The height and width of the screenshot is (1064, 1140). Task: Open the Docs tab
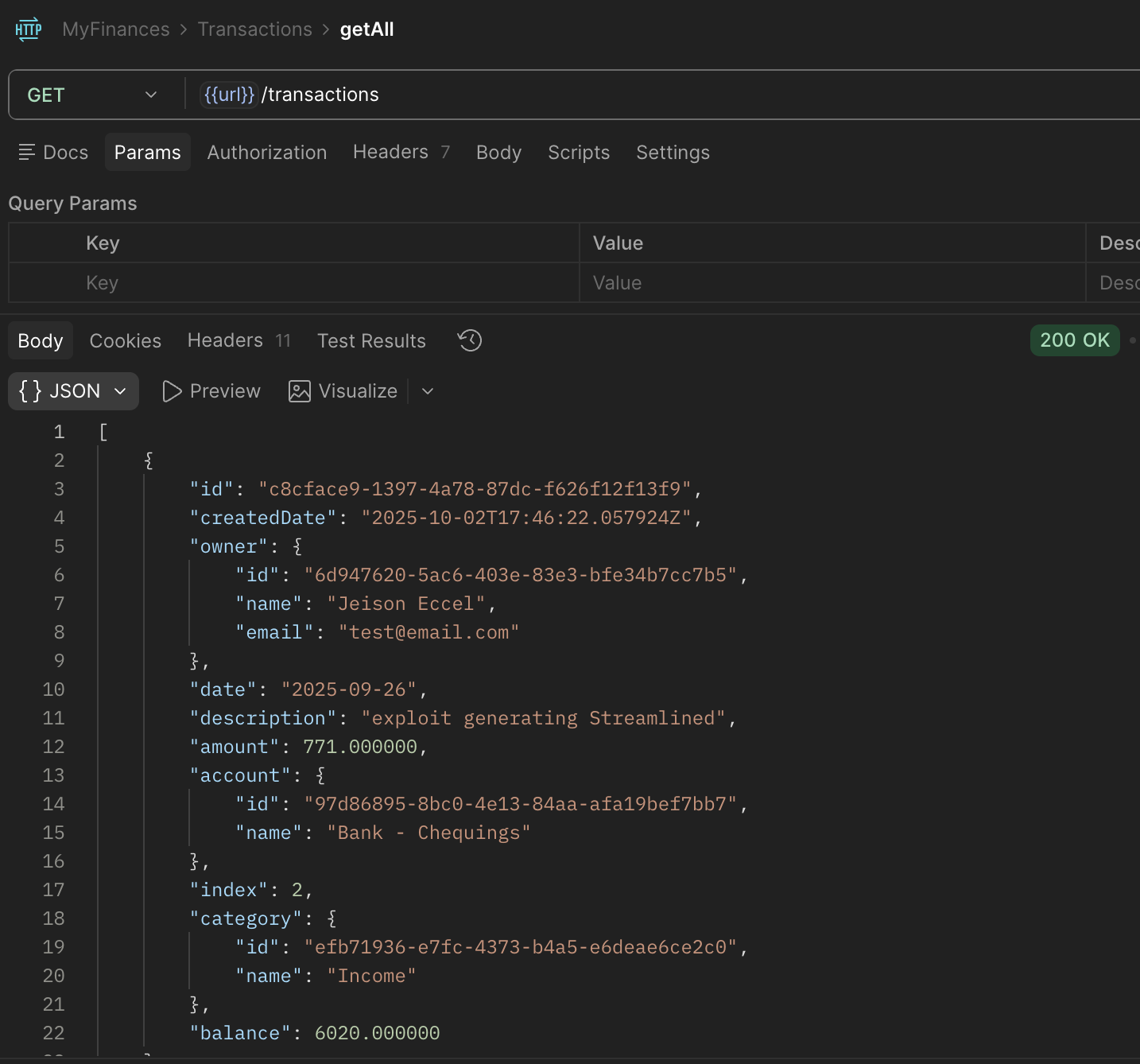tap(53, 152)
